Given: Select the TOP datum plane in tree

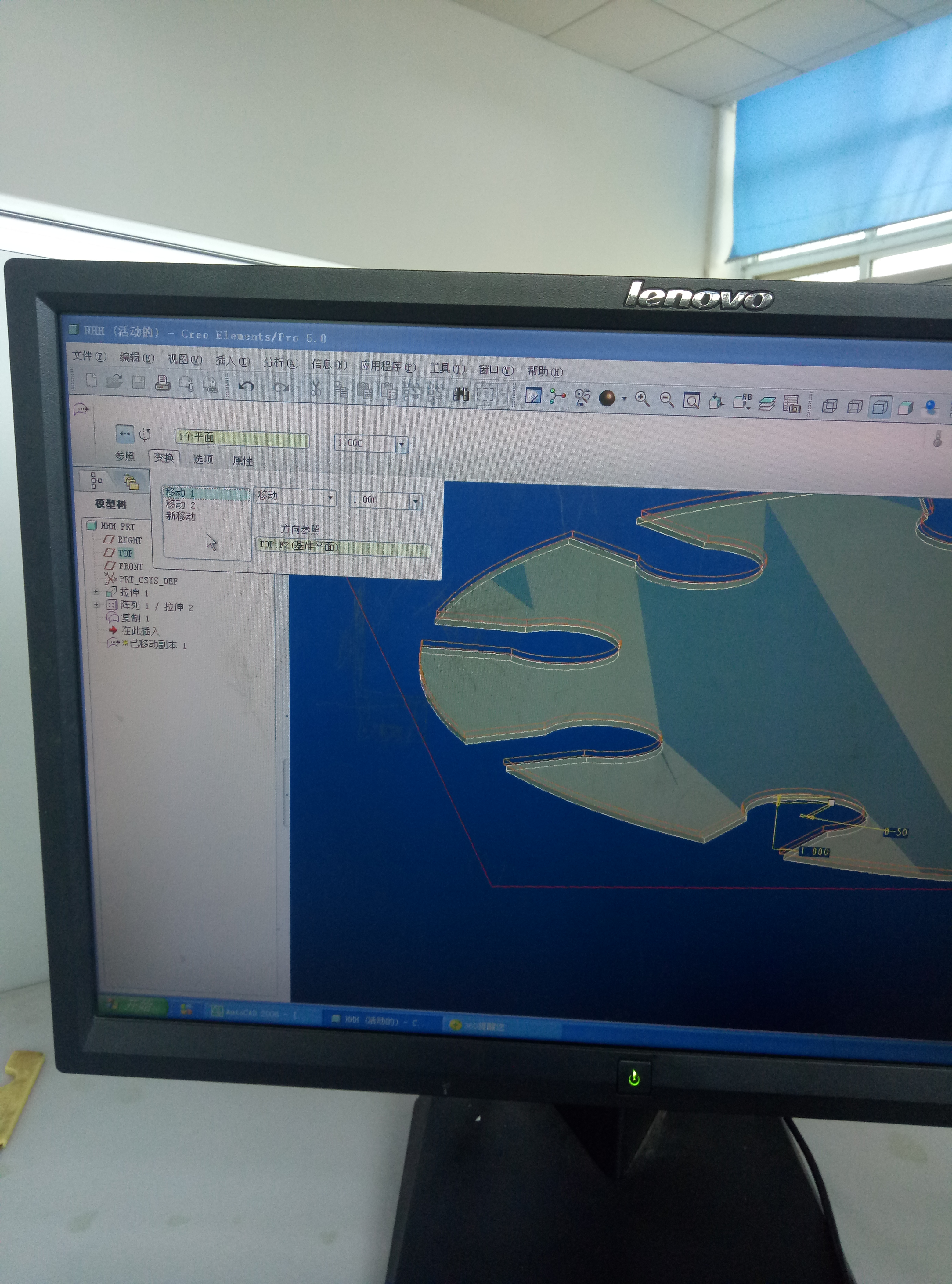Looking at the screenshot, I should [125, 553].
